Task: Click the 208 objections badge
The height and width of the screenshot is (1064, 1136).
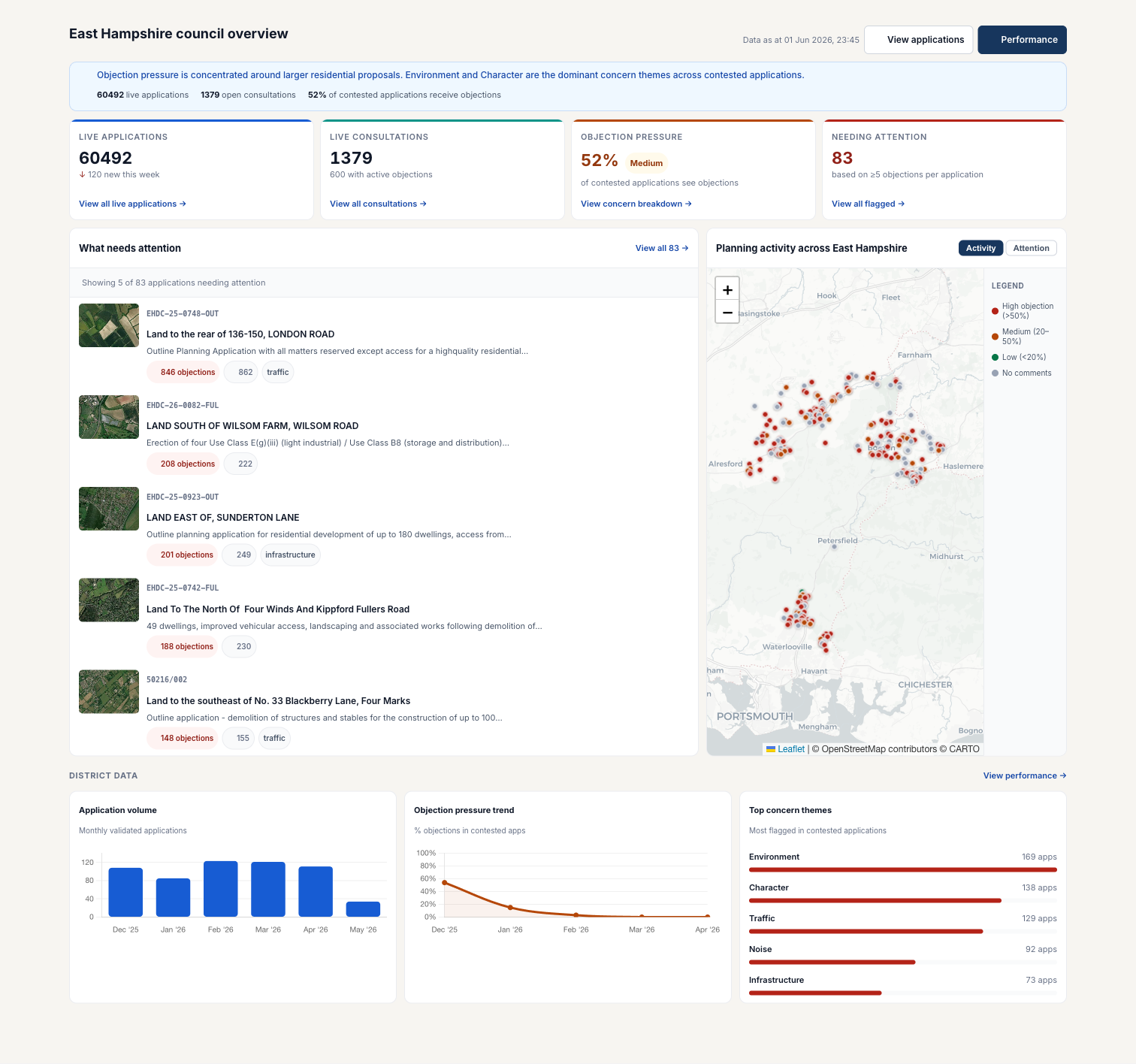Action: 183,464
